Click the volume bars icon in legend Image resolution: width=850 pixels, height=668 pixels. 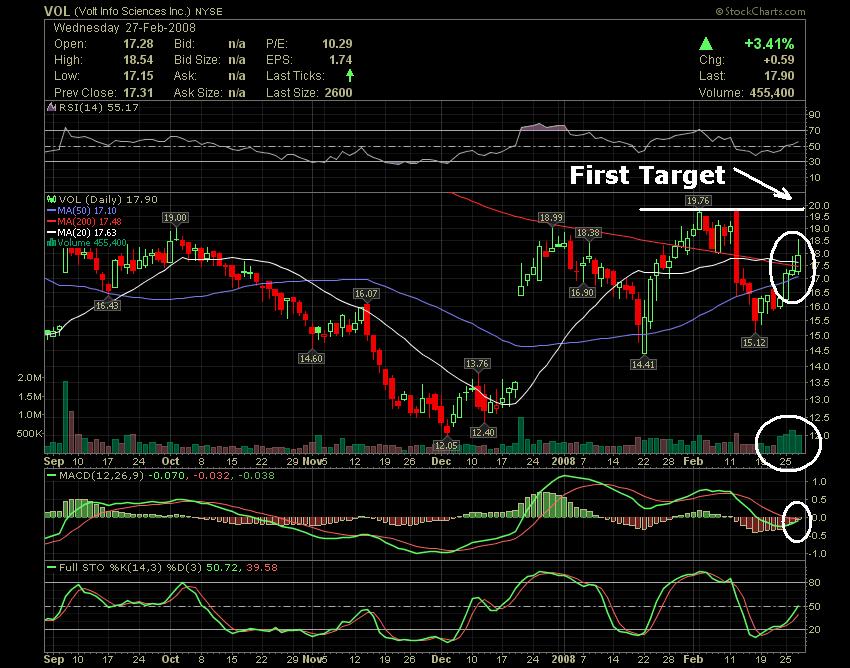pyautogui.click(x=52, y=242)
